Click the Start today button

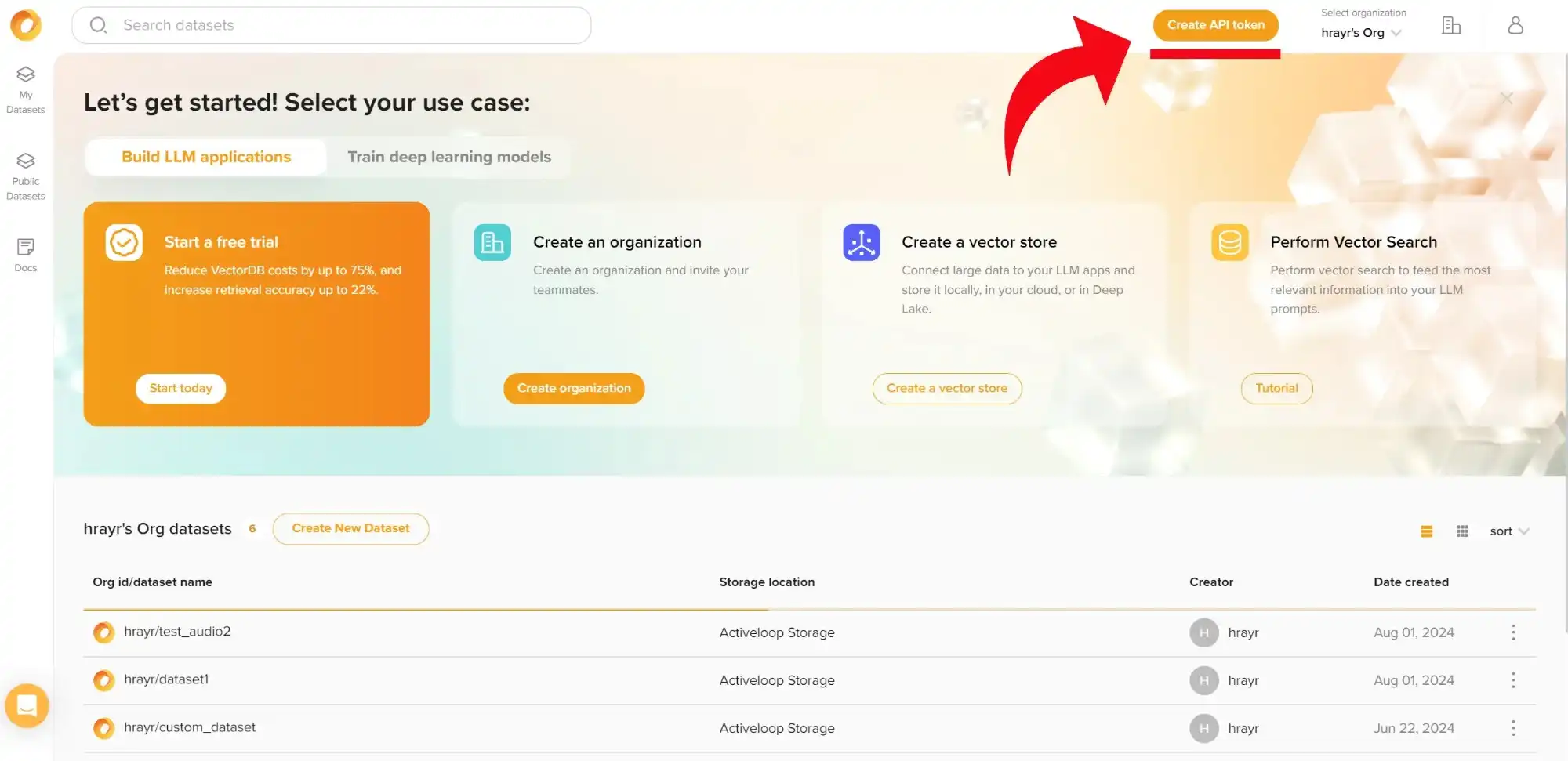pos(180,389)
